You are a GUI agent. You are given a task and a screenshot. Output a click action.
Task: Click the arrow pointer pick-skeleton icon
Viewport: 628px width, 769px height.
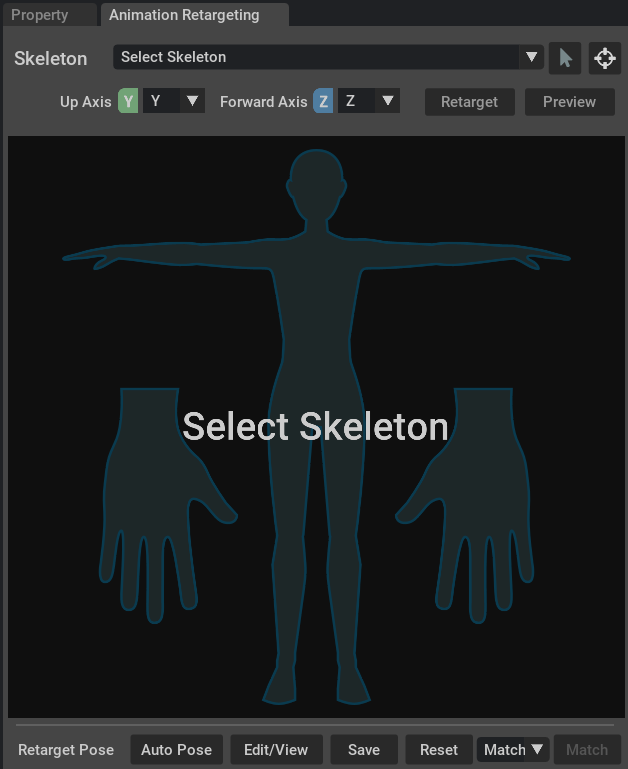pos(565,58)
